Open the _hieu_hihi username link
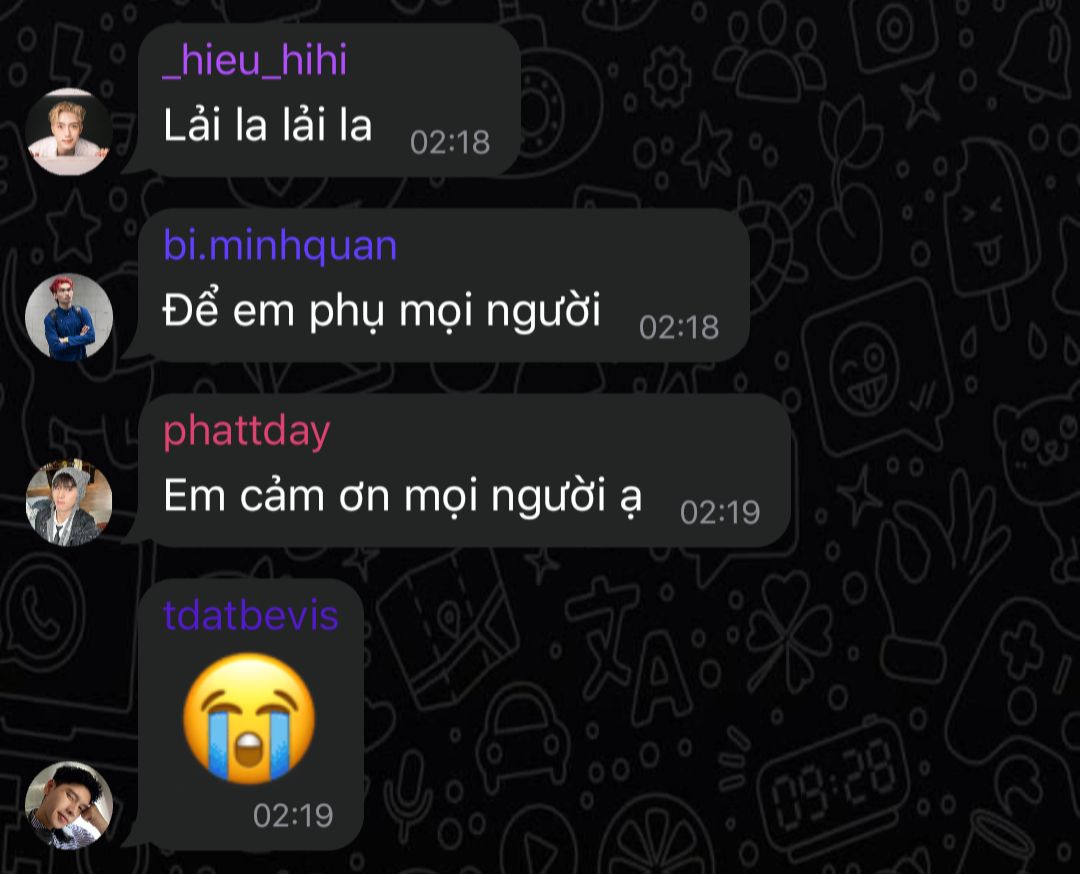Screen dimensions: 1080x874 click(255, 60)
